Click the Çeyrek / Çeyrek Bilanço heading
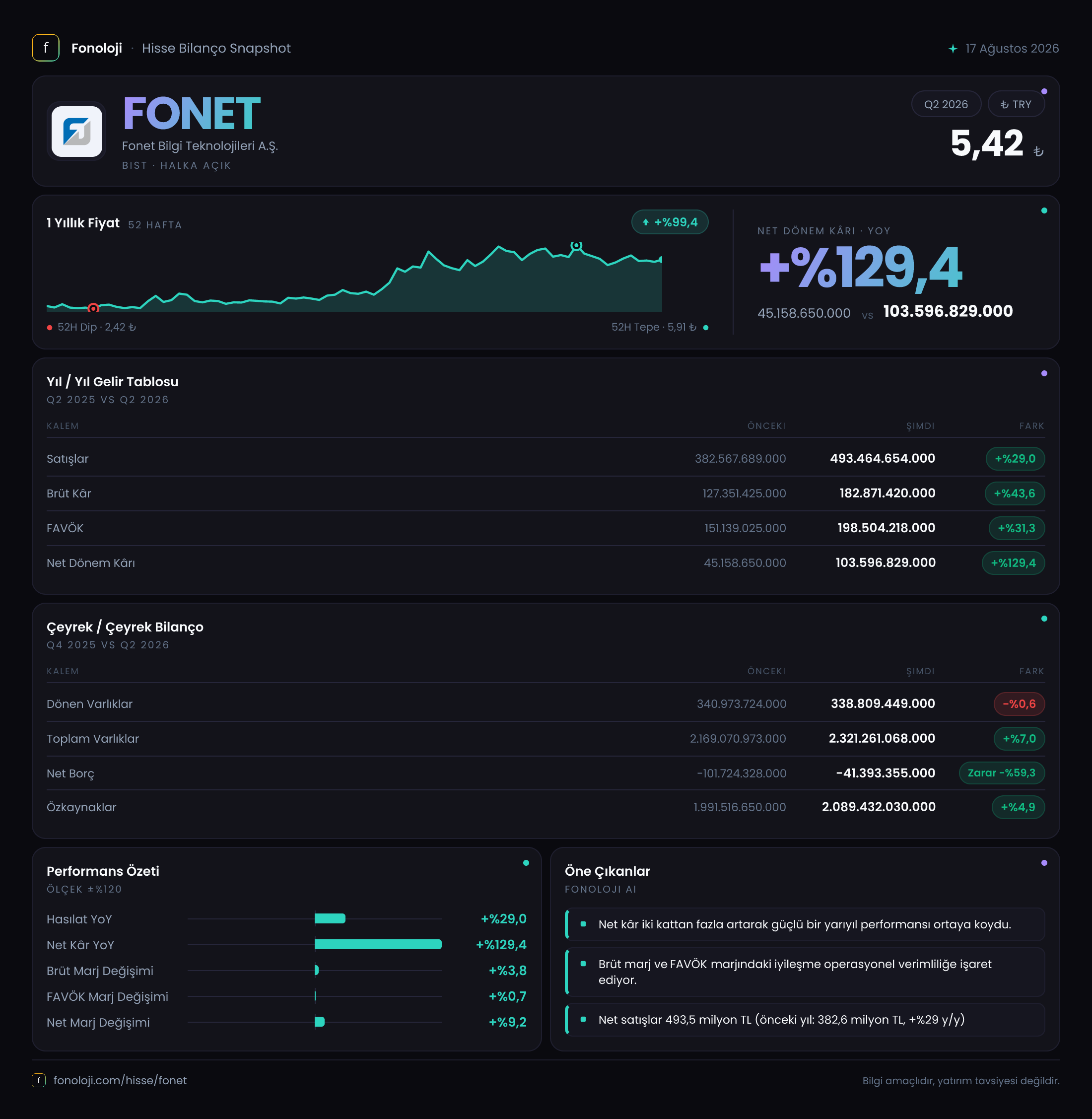Viewport: 1092px width, 1119px height. click(125, 627)
